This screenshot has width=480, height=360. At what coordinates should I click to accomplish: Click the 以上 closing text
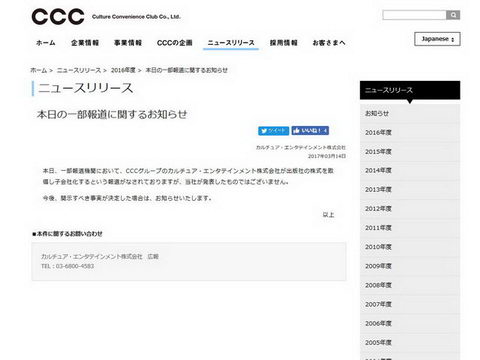(328, 215)
